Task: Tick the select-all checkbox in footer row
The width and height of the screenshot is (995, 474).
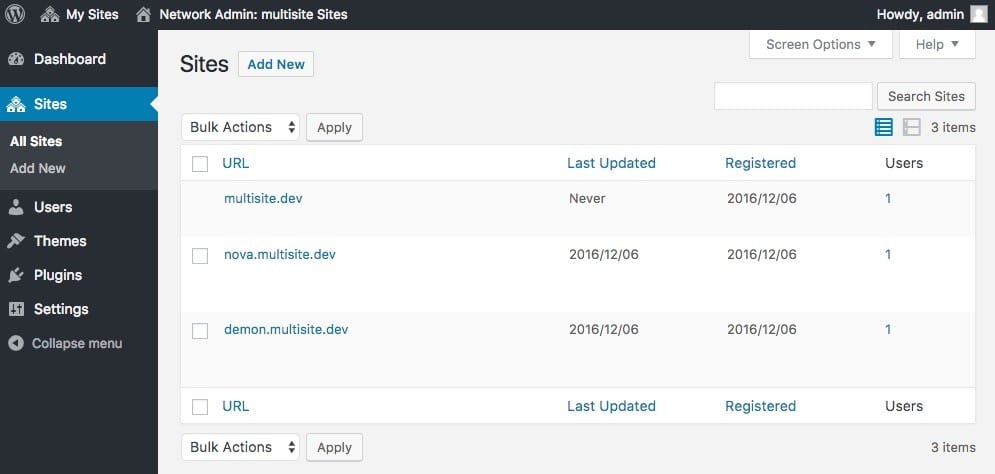Action: [200, 407]
